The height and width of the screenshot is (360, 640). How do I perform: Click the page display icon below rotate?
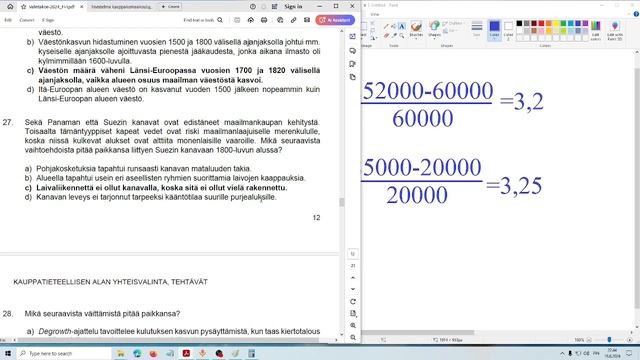pos(353,313)
